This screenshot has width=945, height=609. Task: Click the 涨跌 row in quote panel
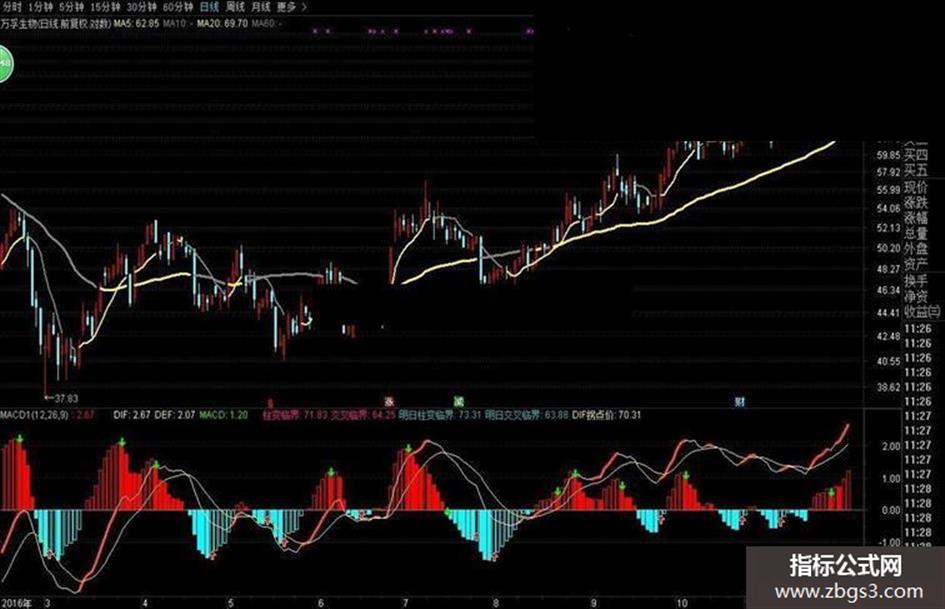[x=915, y=203]
